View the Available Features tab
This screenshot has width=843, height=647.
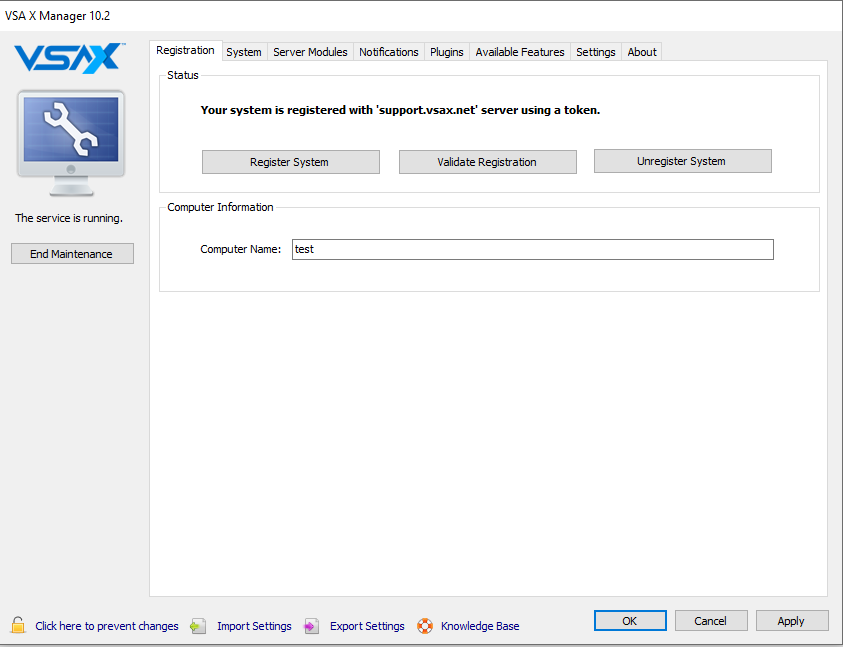(x=520, y=52)
